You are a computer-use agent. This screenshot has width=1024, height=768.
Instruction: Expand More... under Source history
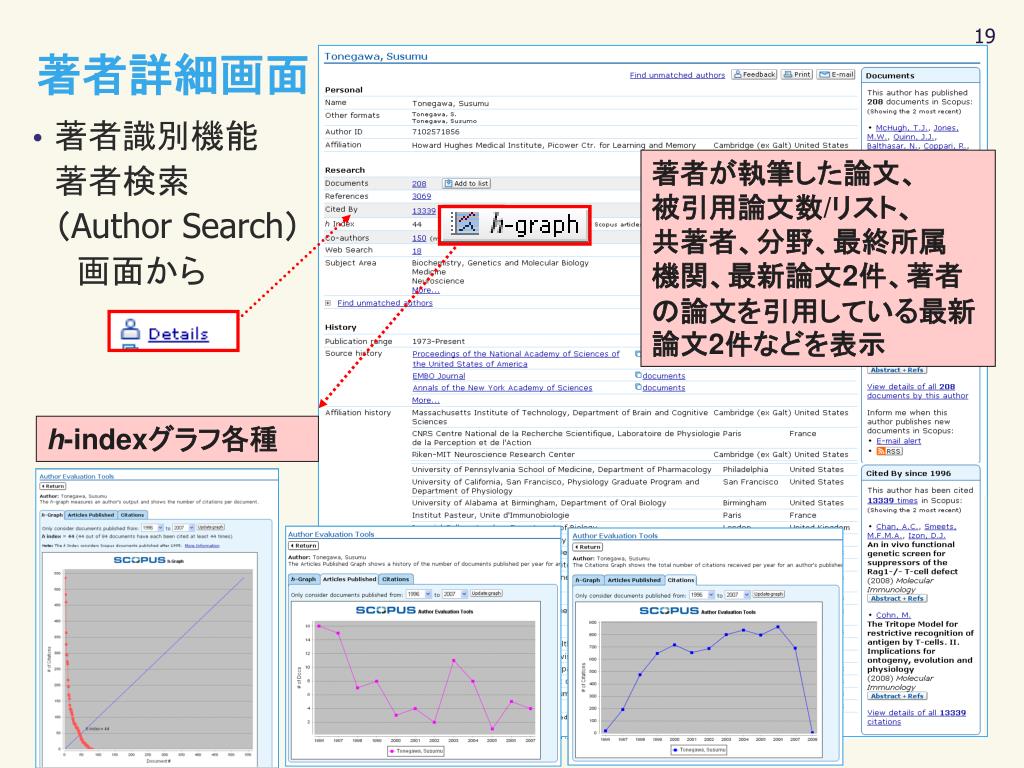pos(425,400)
